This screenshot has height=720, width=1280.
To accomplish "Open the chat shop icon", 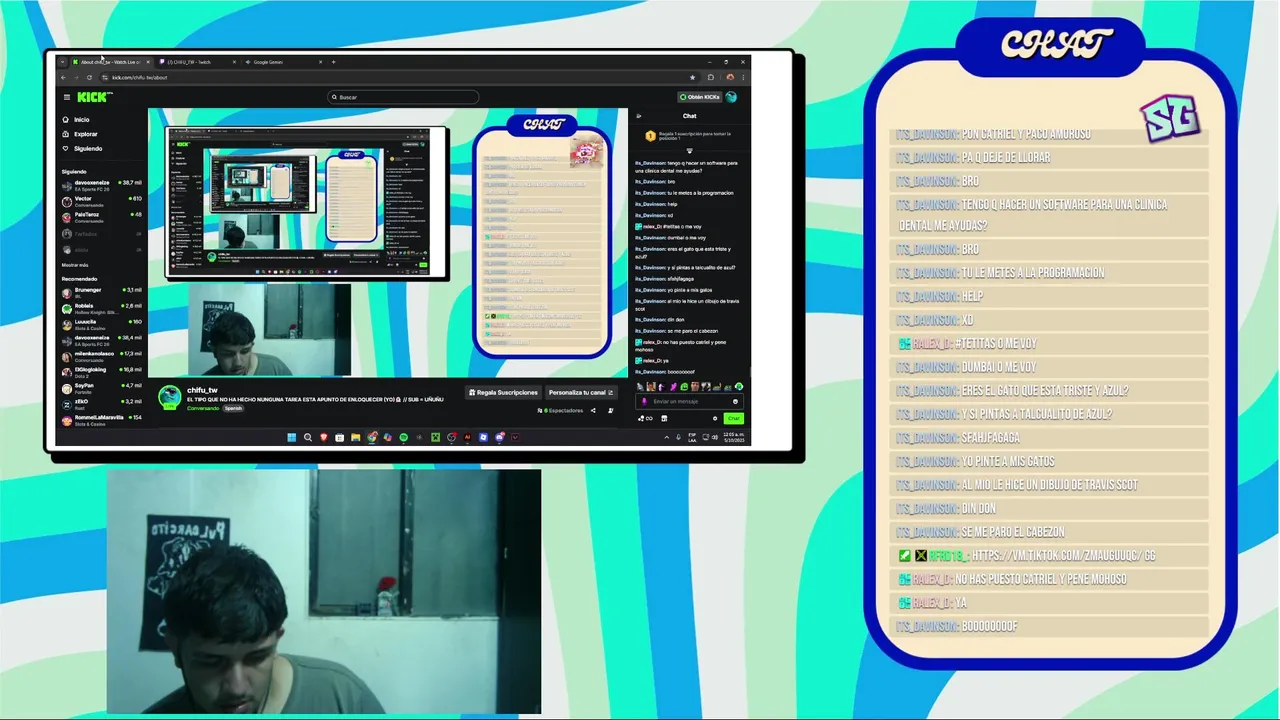I will [664, 418].
